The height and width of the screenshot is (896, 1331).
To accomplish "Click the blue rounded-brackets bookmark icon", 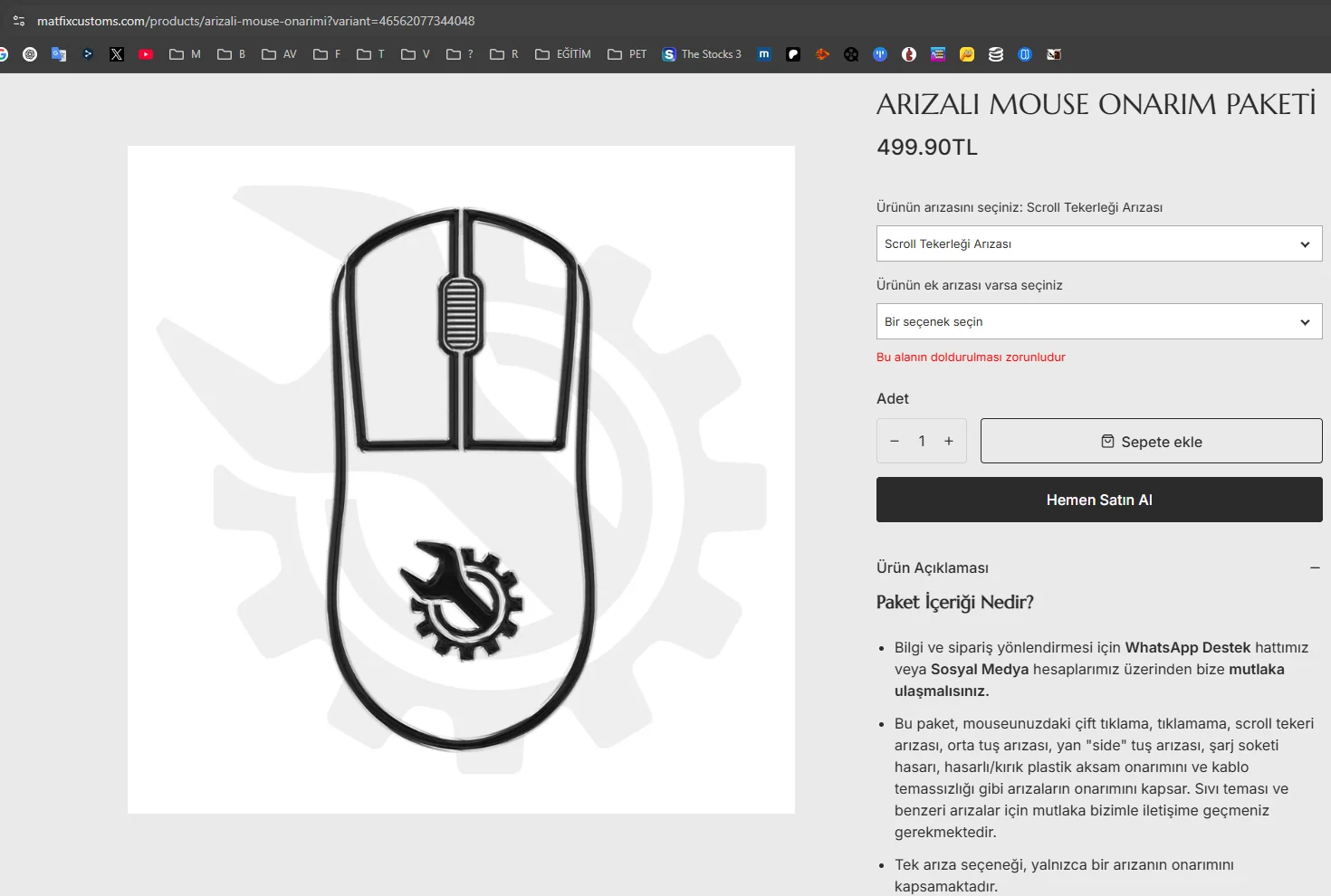I will (1025, 54).
